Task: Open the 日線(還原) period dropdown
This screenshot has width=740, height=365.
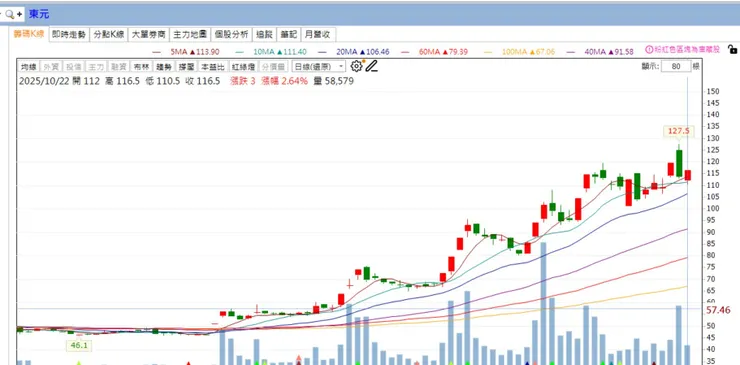Action: pos(319,67)
